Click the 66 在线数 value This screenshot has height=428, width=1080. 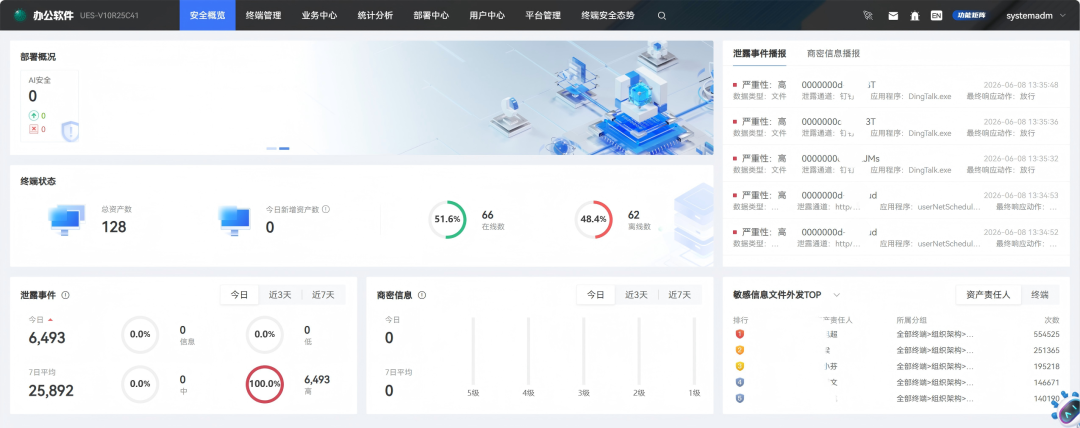click(488, 215)
